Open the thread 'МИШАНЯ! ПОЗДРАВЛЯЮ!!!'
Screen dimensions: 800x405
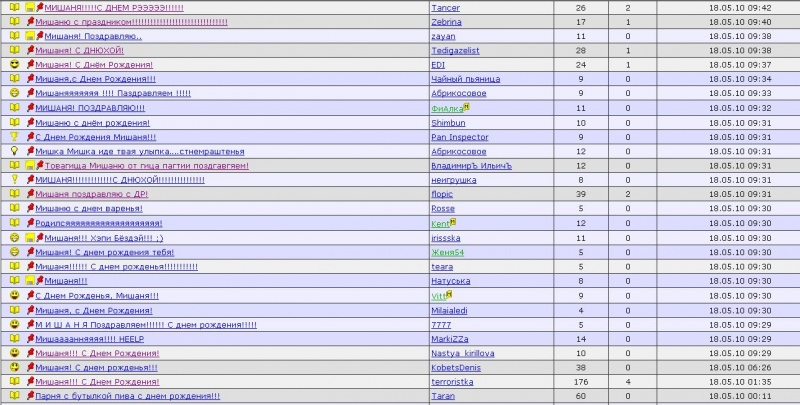point(90,108)
